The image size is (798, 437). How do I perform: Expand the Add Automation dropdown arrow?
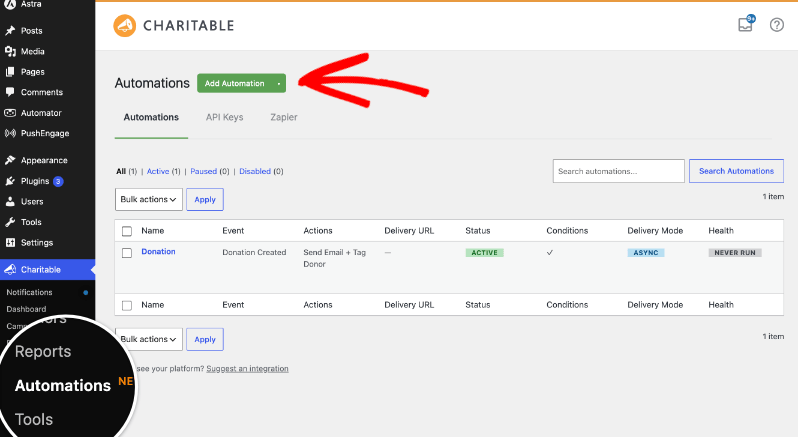click(x=279, y=83)
